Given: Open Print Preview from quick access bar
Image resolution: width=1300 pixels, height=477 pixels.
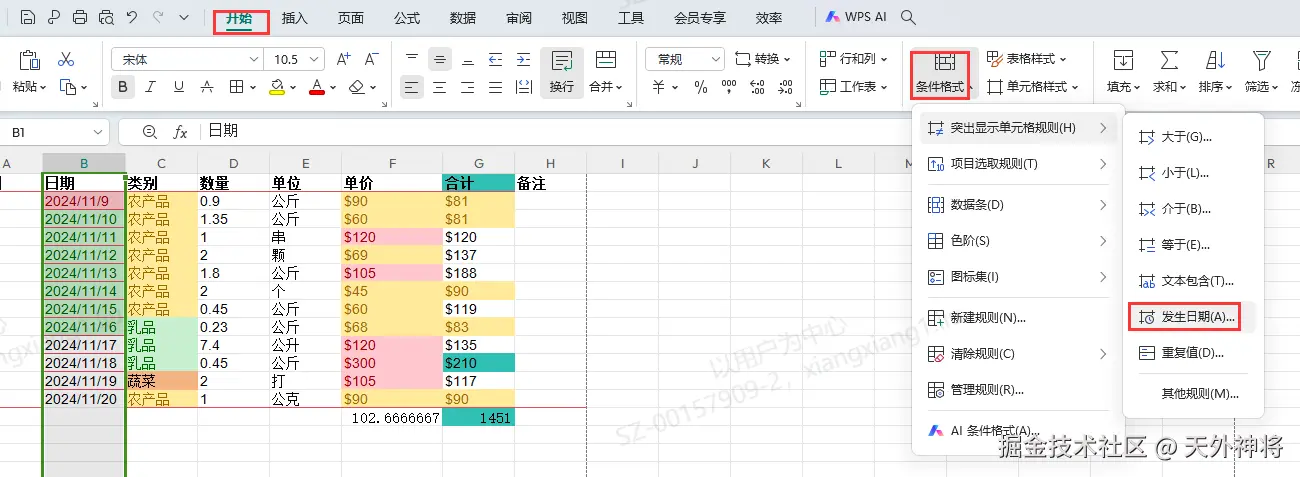Looking at the screenshot, I should pyautogui.click(x=106, y=18).
